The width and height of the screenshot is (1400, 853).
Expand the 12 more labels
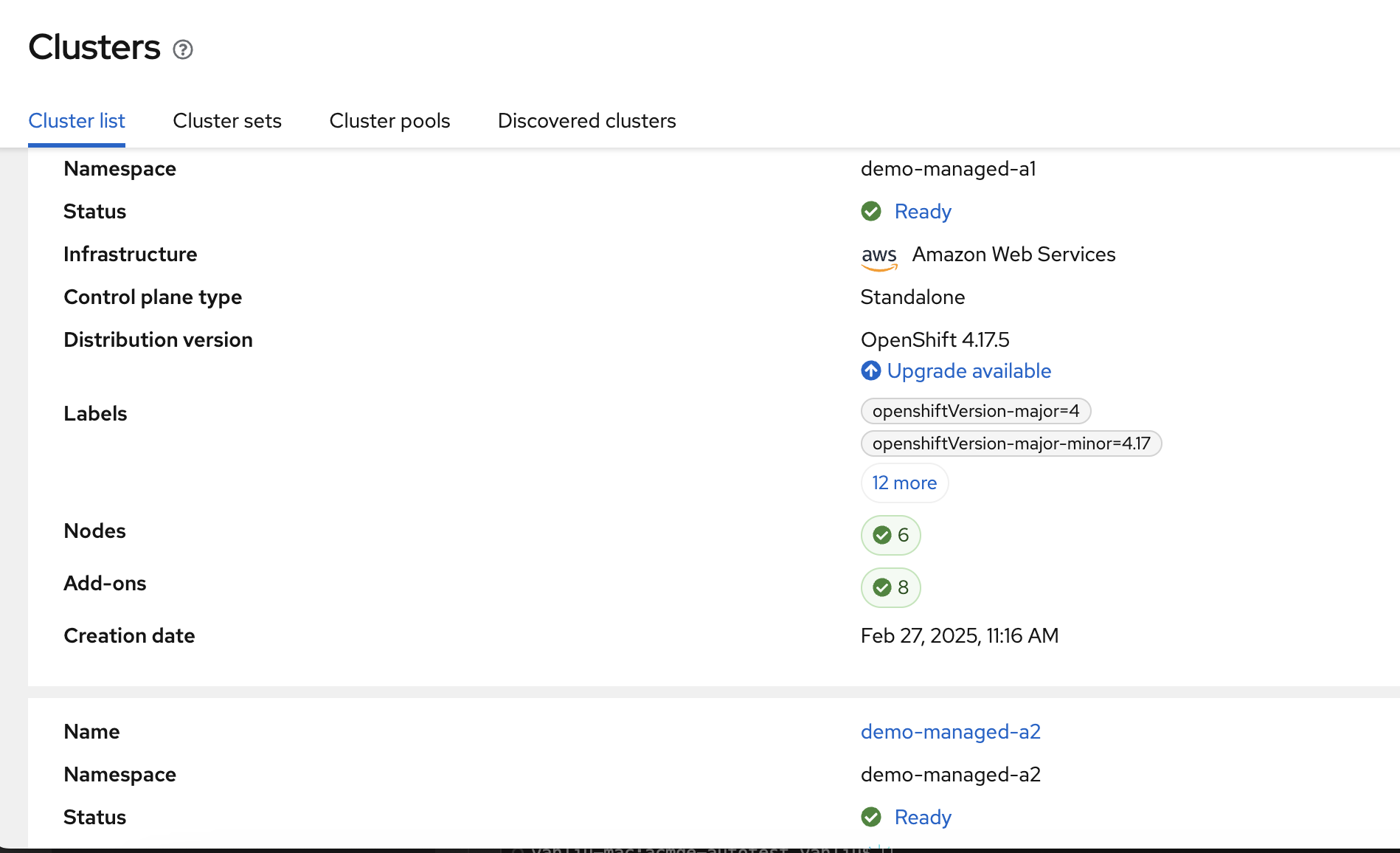tap(904, 483)
